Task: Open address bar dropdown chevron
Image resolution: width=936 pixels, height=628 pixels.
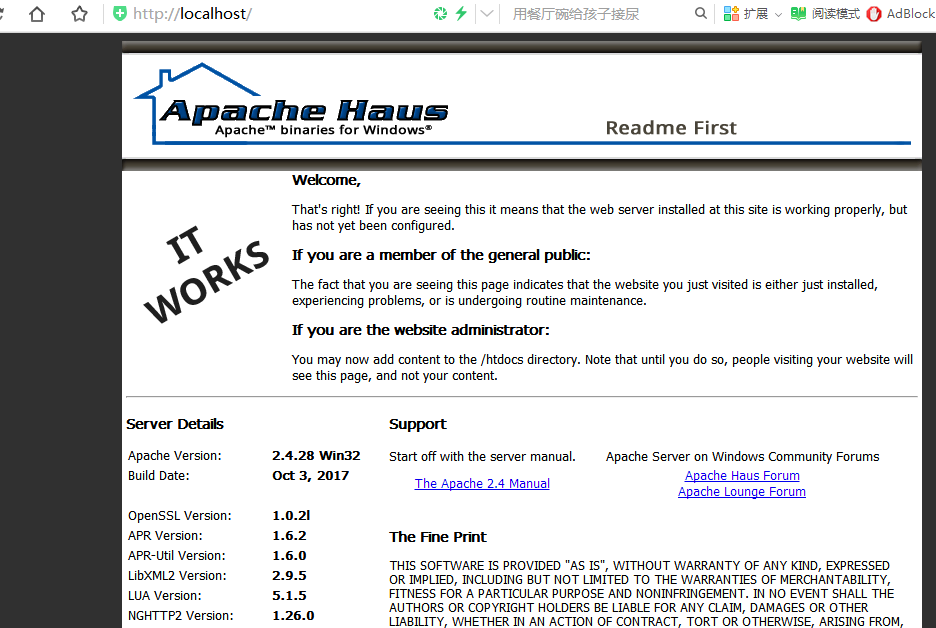Action: (487, 13)
